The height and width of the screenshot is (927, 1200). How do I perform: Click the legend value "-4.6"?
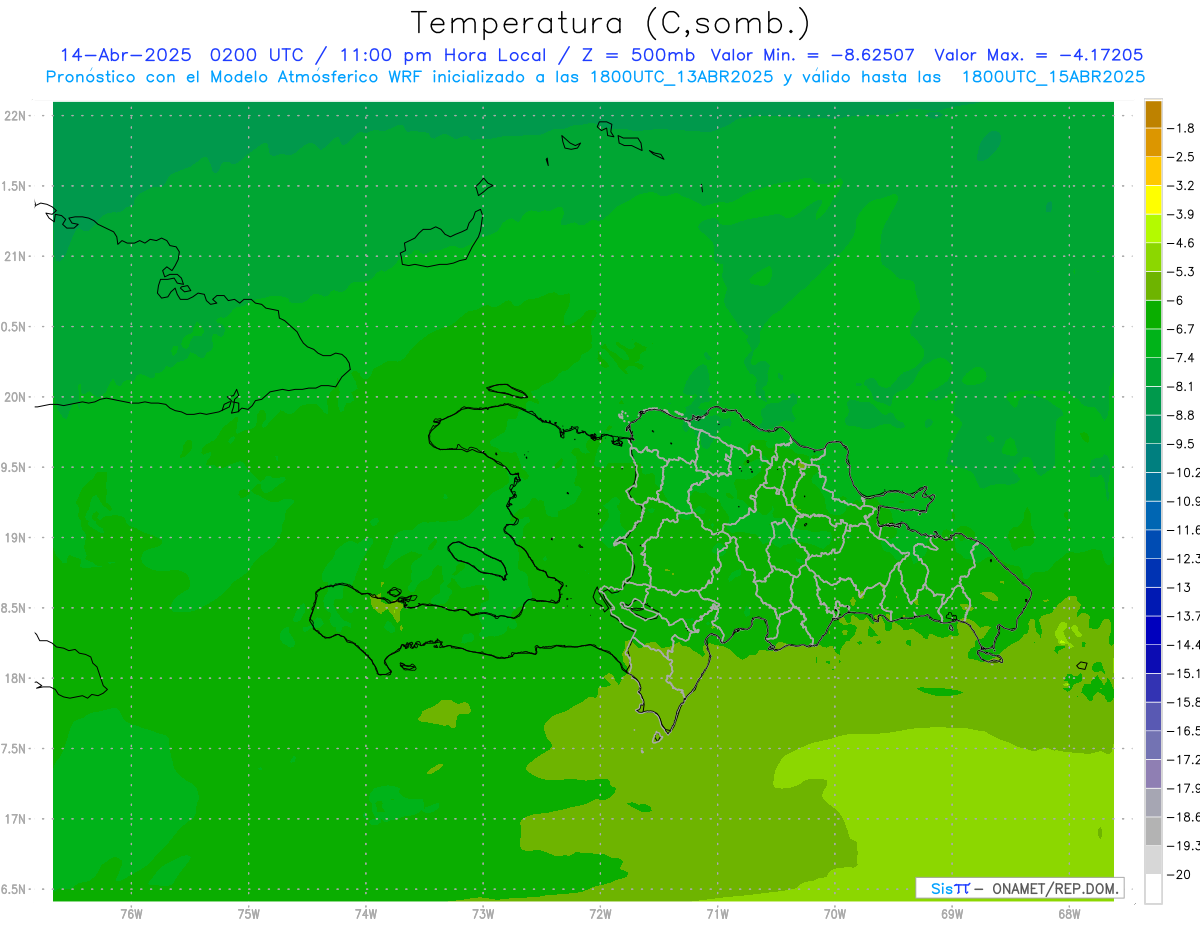click(1181, 243)
